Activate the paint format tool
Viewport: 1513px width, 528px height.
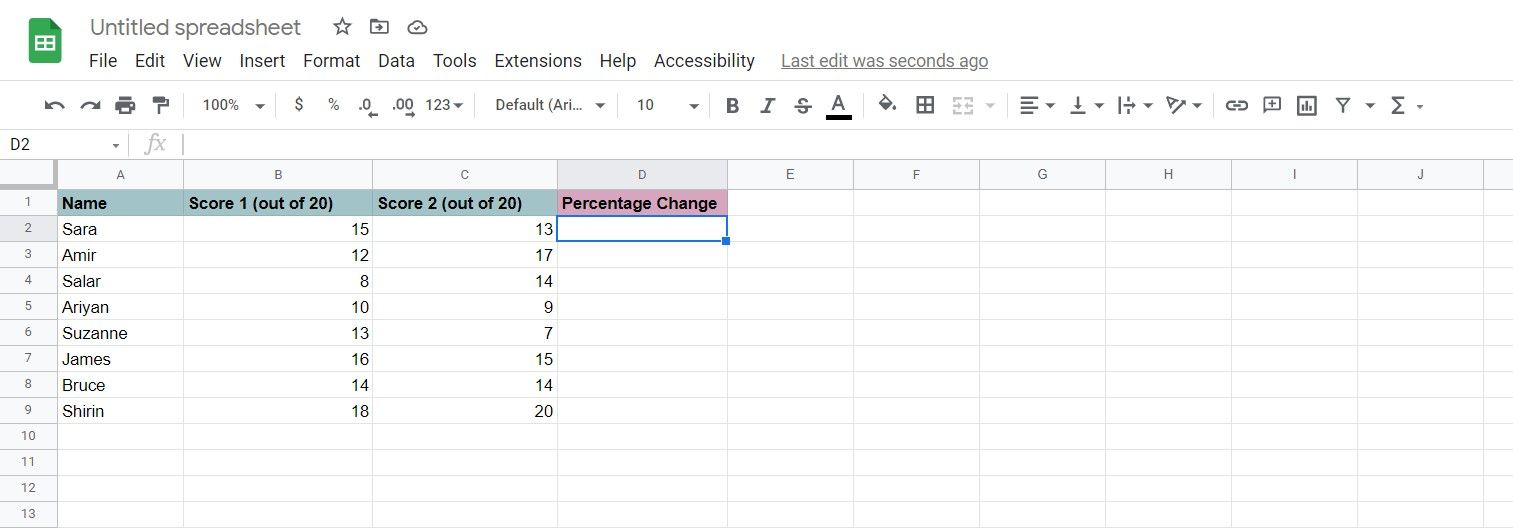tap(160, 105)
